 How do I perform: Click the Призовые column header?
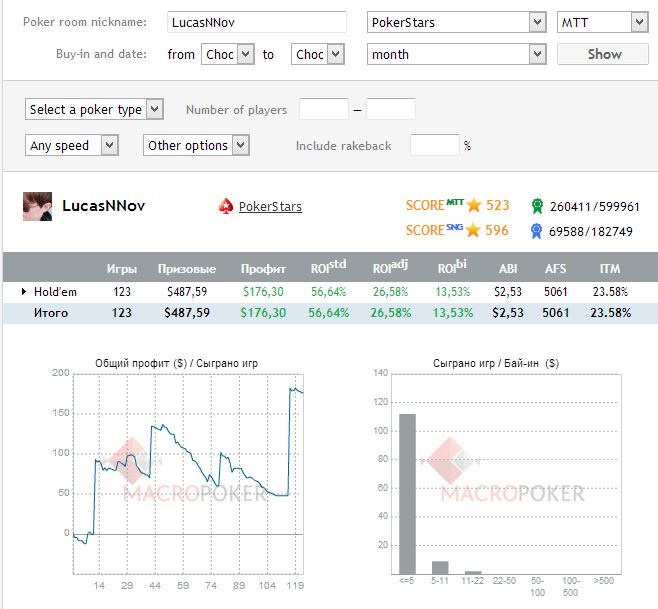187,269
